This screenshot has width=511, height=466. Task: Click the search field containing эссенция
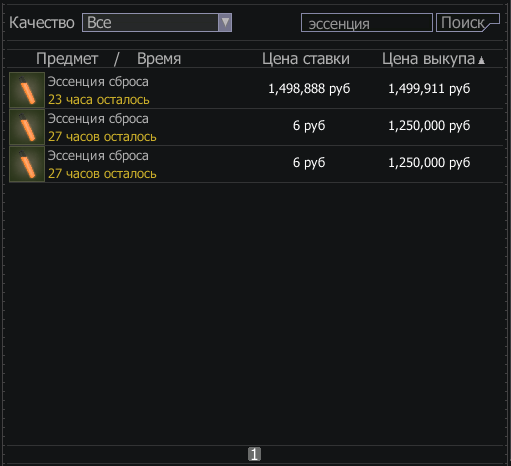(x=367, y=23)
